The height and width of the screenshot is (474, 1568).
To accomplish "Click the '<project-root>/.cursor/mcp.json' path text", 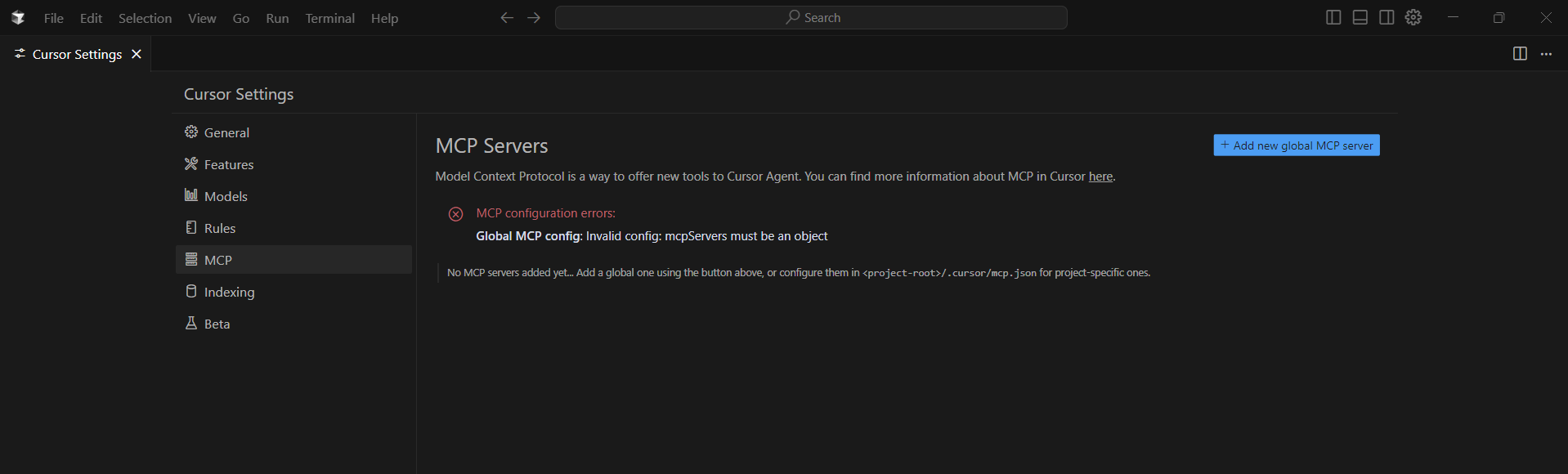I will point(949,273).
